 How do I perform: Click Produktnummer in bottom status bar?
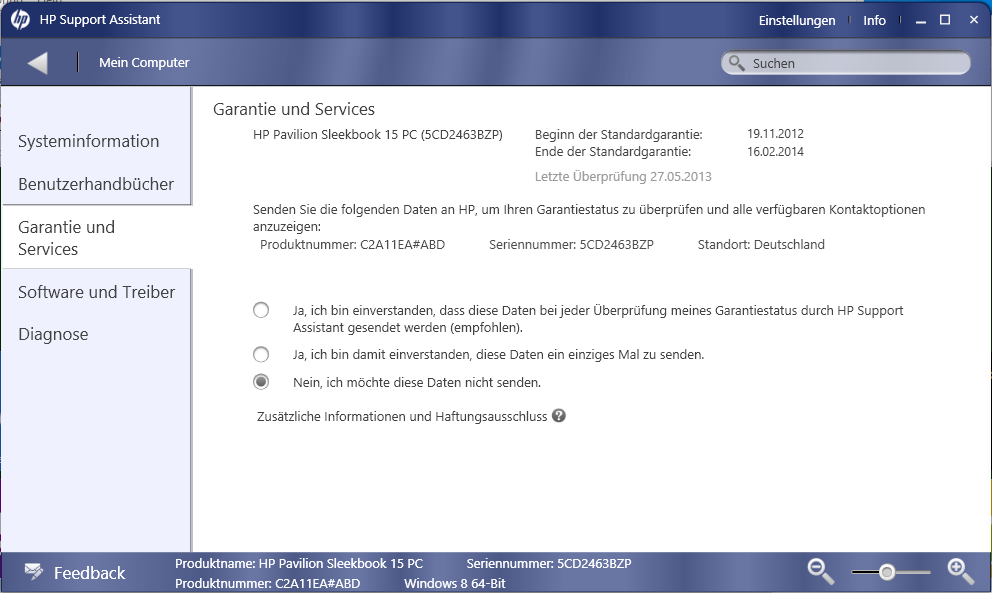coord(268,584)
